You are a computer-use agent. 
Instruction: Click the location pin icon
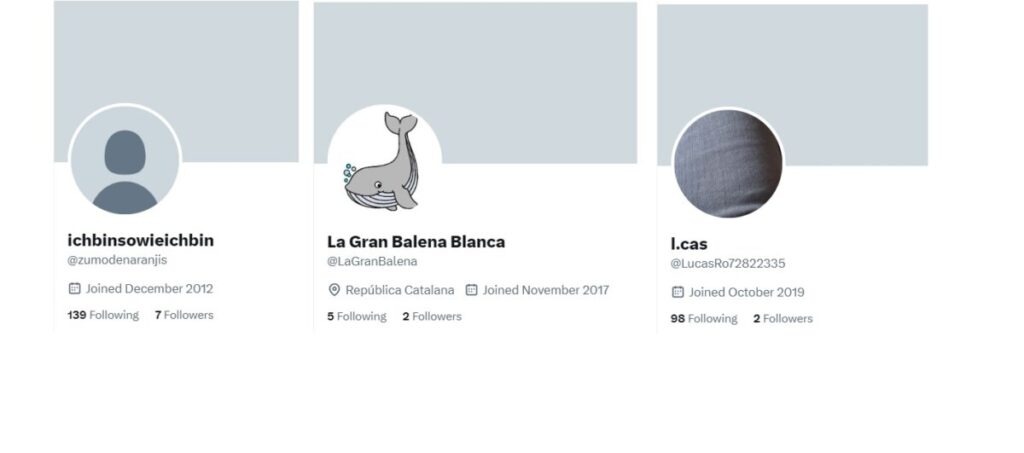coord(334,290)
